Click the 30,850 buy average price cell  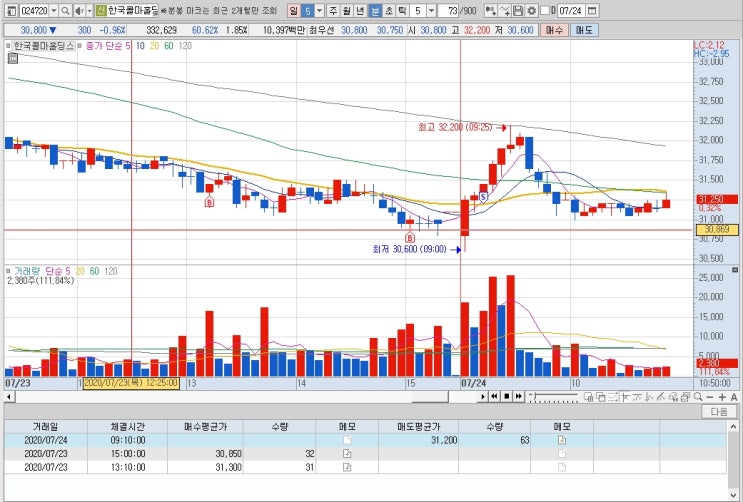(x=205, y=454)
